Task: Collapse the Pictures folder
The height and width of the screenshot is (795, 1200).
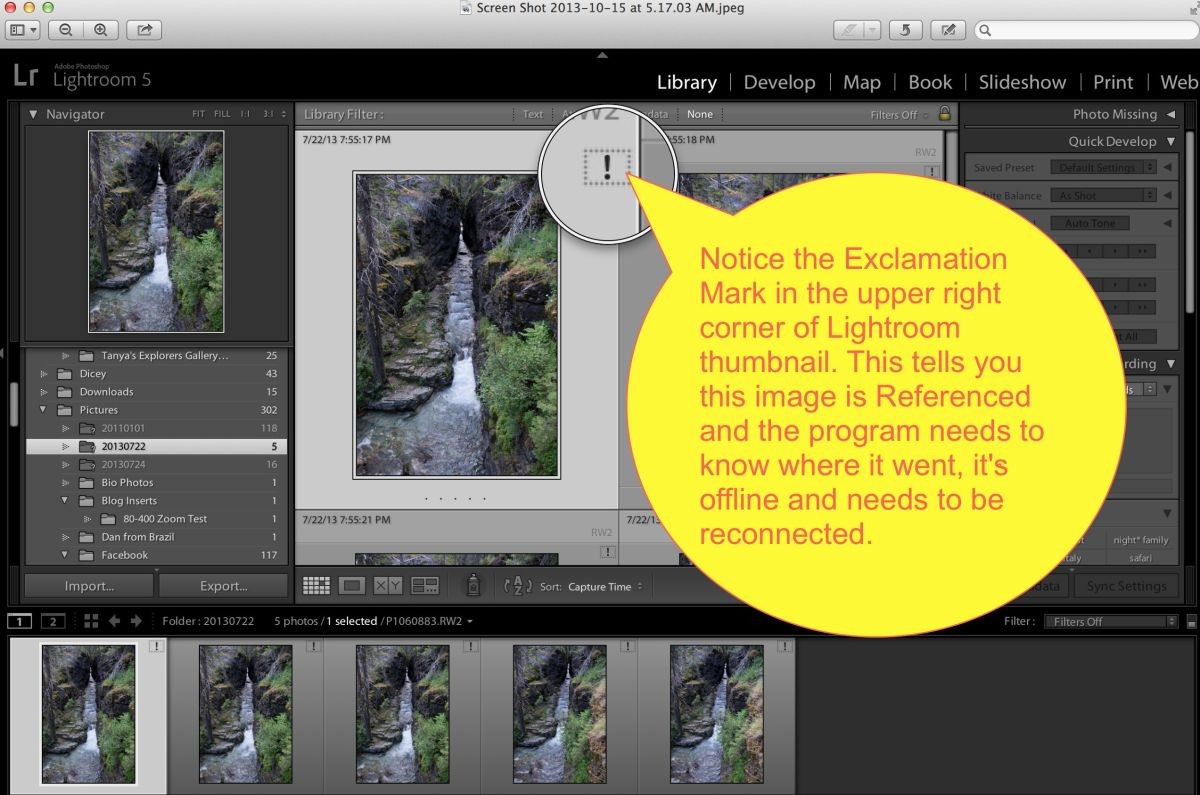Action: click(44, 410)
